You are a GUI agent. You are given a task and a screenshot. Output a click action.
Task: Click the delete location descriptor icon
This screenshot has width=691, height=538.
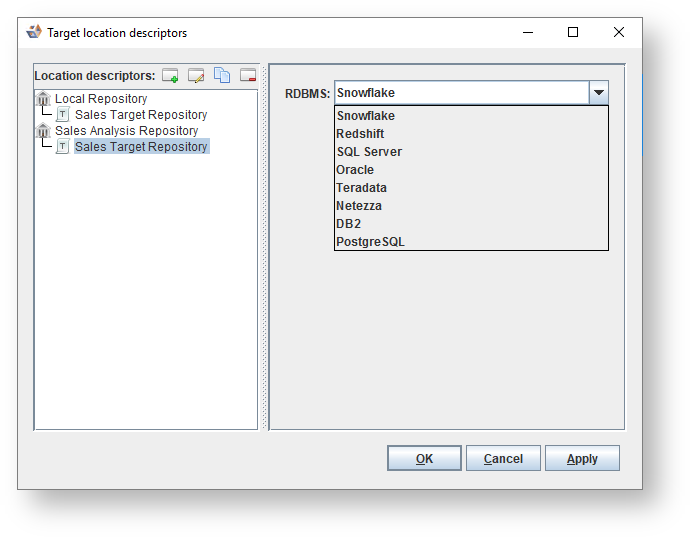tap(248, 75)
